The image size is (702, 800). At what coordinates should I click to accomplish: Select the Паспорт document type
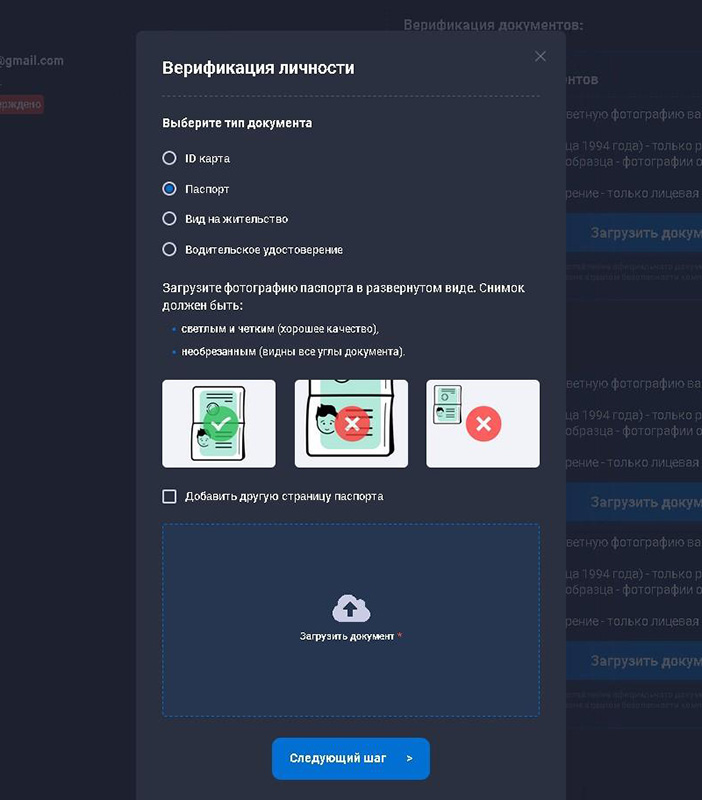tap(169, 188)
